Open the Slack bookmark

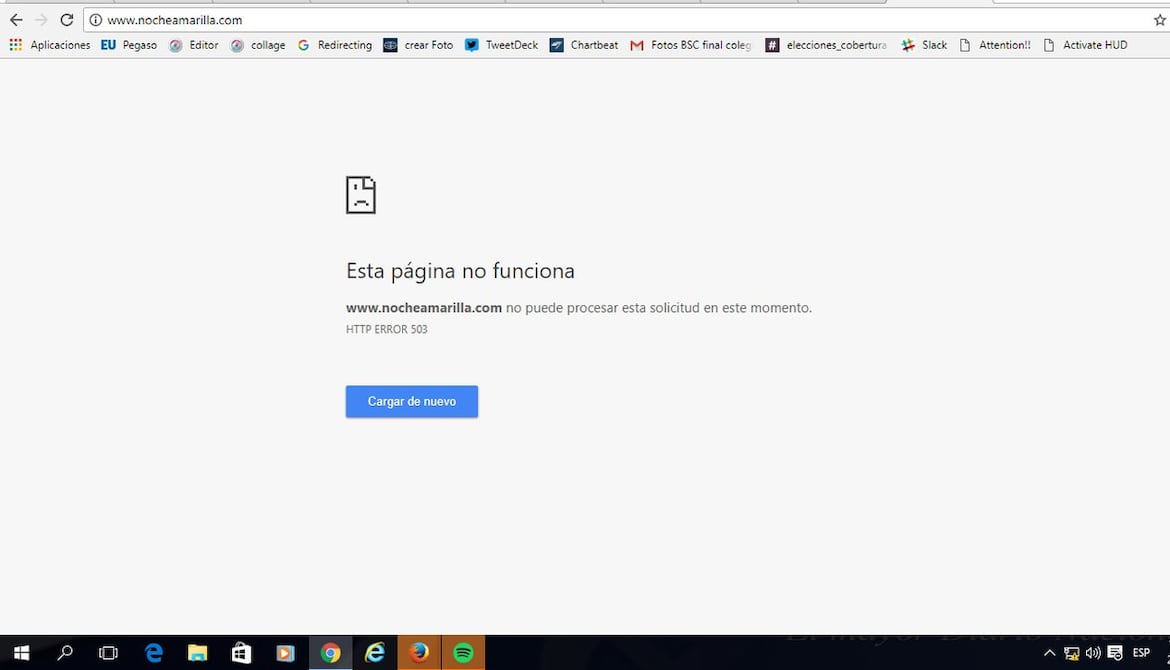tap(924, 45)
